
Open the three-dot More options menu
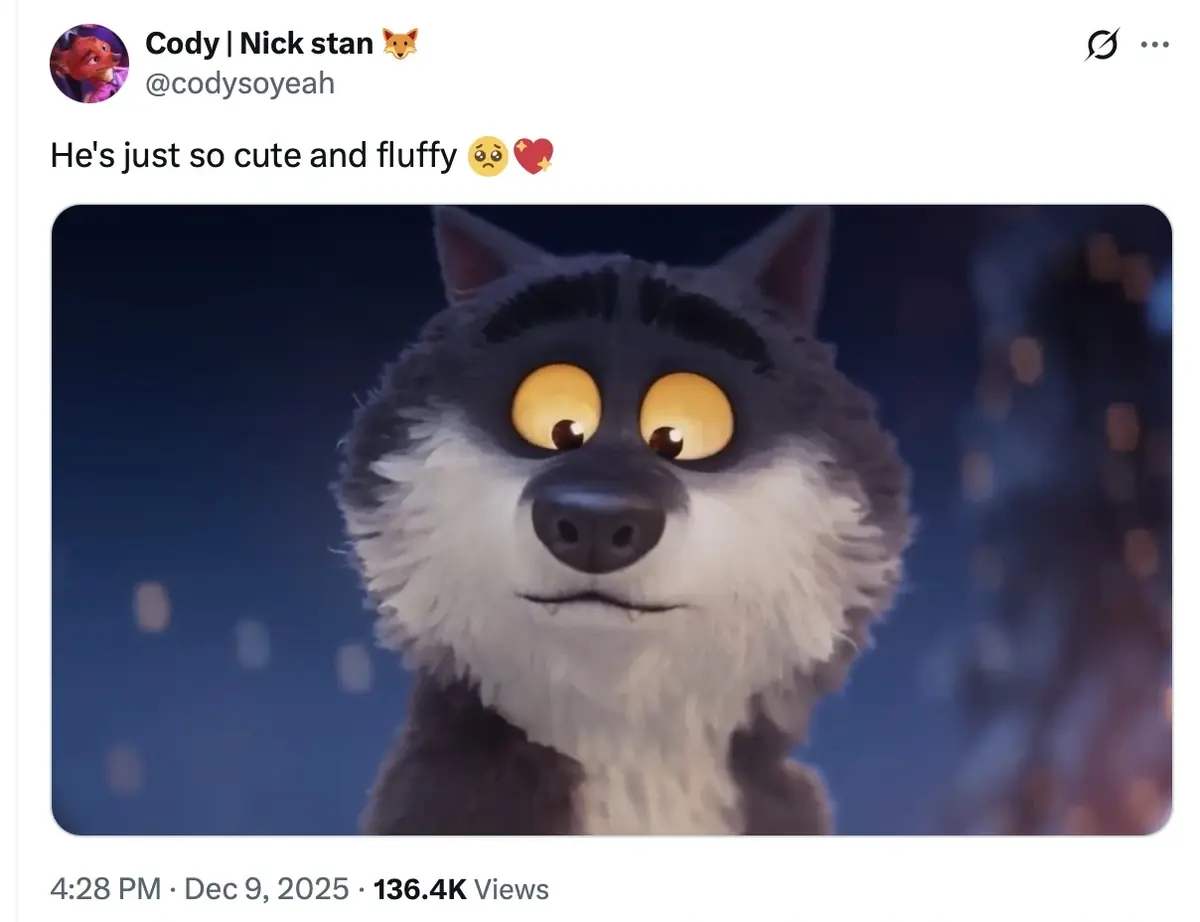[x=1154, y=45]
